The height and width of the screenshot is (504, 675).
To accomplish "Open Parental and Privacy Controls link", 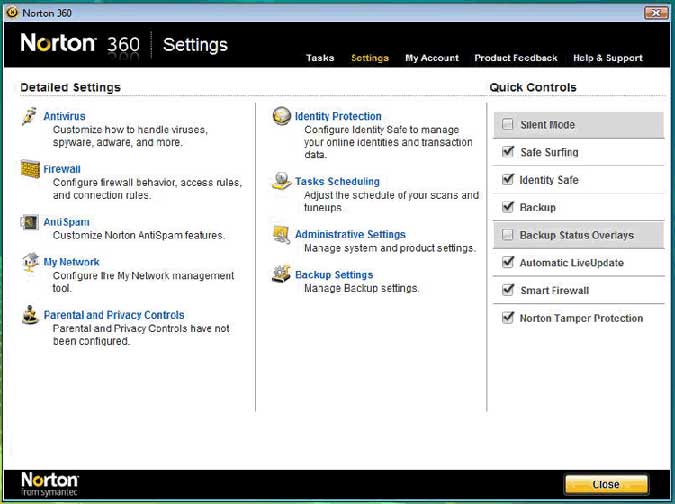I will coord(114,315).
